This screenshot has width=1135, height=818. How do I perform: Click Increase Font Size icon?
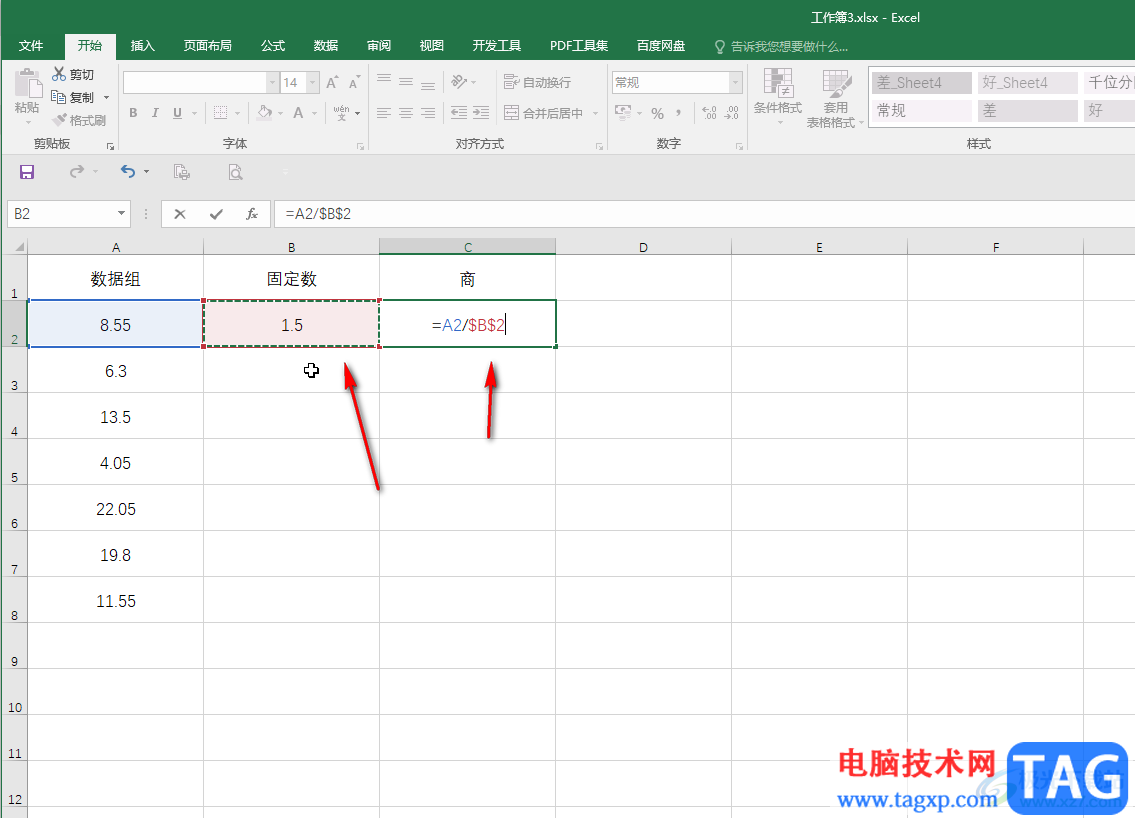pyautogui.click(x=332, y=83)
